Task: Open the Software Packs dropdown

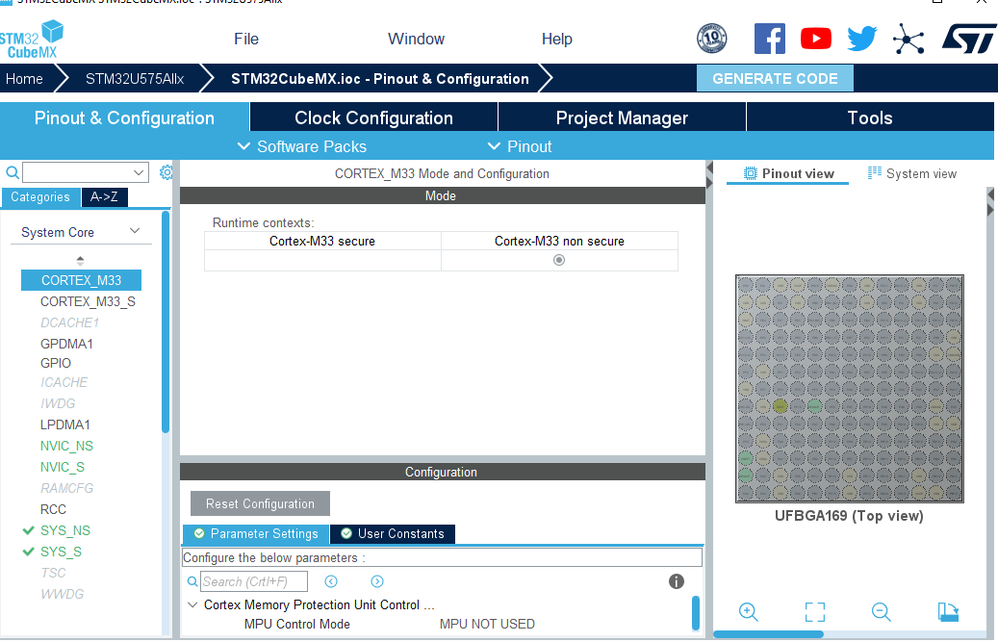Action: pos(302,146)
